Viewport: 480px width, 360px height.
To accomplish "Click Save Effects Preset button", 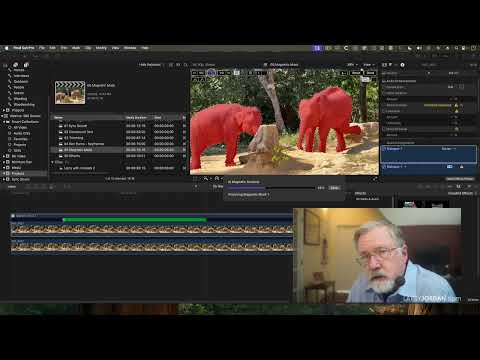I will coord(460,179).
